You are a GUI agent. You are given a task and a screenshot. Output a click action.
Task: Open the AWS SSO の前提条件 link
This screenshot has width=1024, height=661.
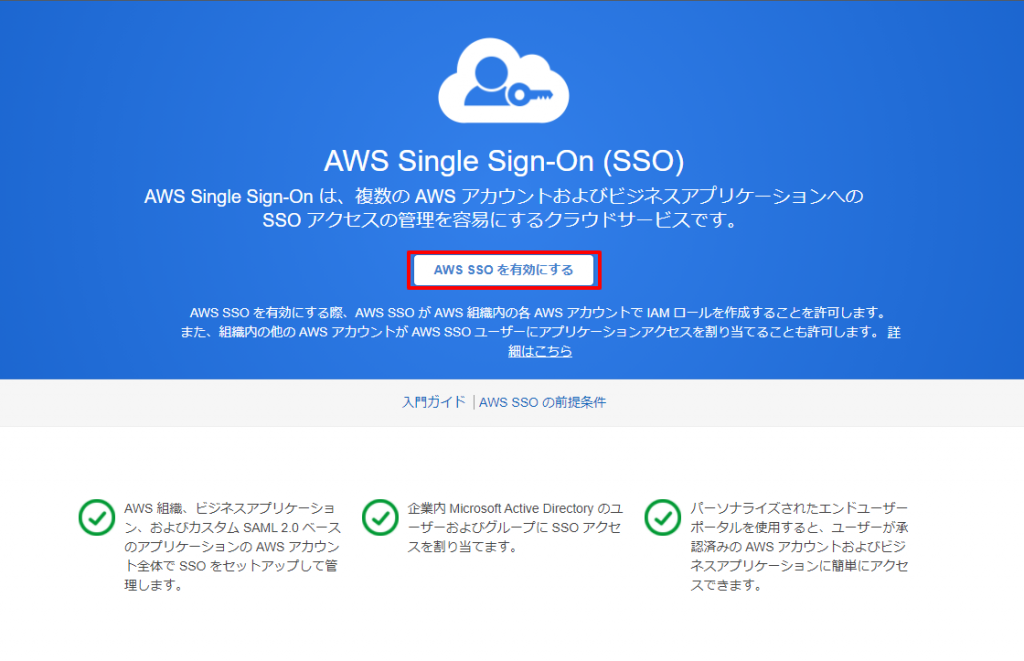coord(542,402)
